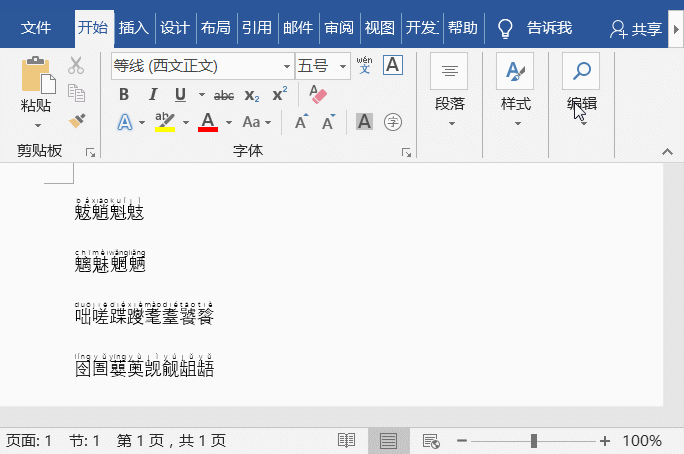The width and height of the screenshot is (684, 454).
Task: Switch to Help 帮助 tab
Action: tap(463, 28)
